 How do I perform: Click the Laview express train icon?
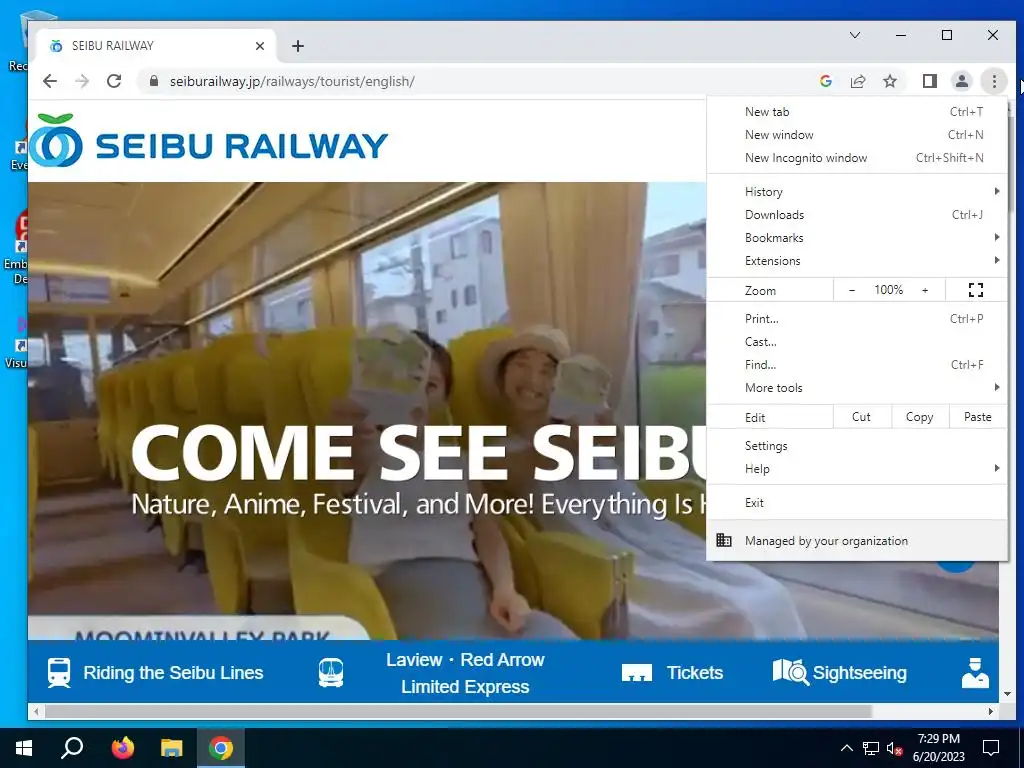pos(331,673)
